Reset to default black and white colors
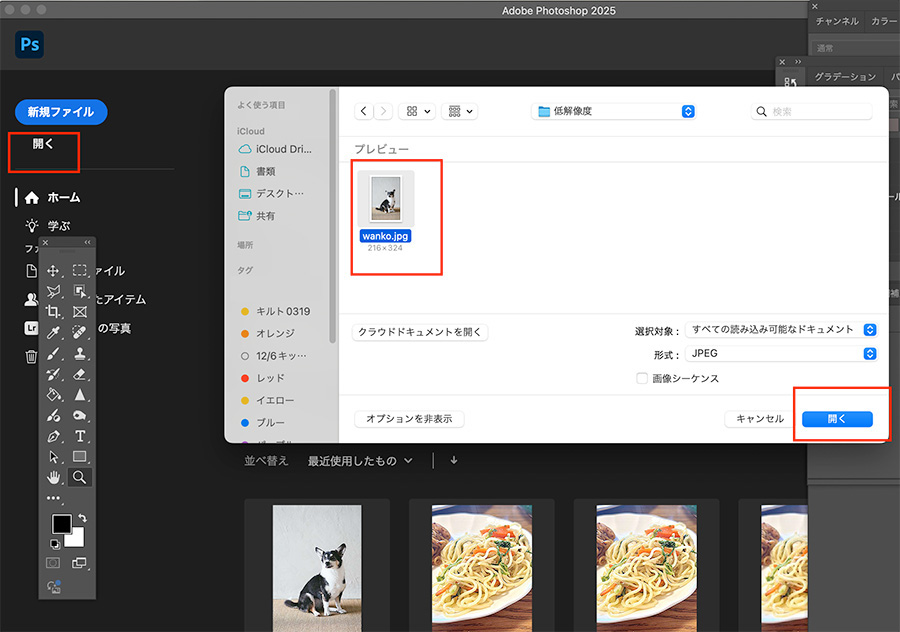 point(55,544)
